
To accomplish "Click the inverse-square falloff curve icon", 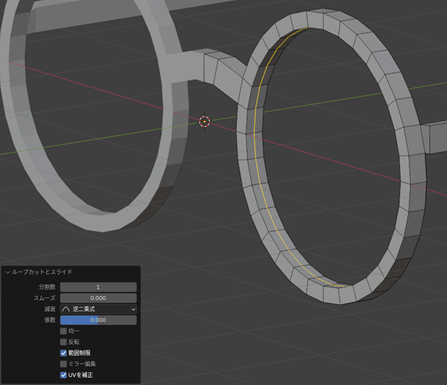I will tap(66, 309).
